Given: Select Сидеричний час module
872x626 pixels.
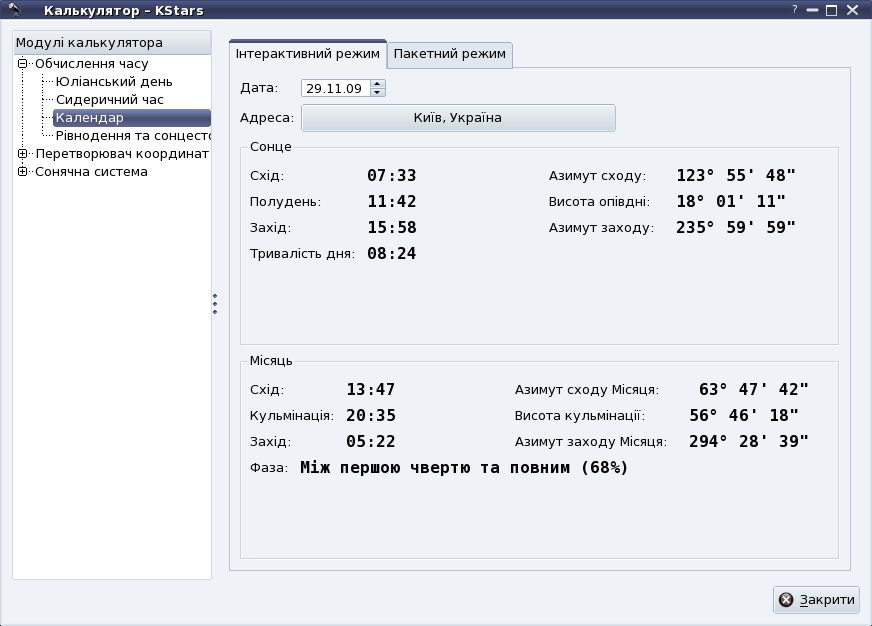Looking at the screenshot, I should (x=110, y=100).
